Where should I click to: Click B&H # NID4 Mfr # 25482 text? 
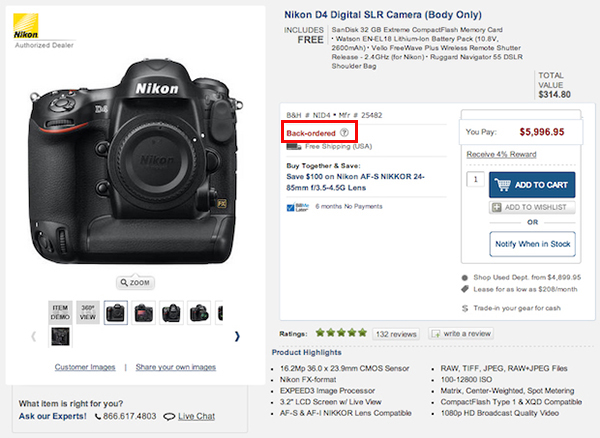tap(334, 115)
